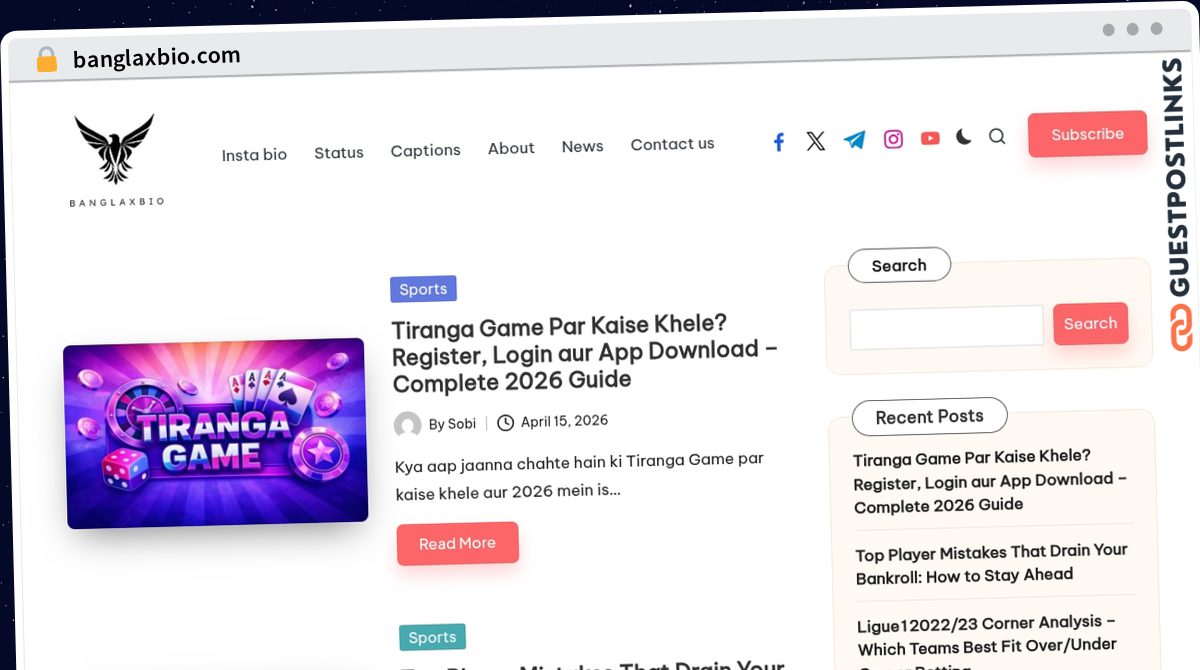The image size is (1200, 670).
Task: Open recent post Top Player Mistakes
Action: tap(991, 563)
